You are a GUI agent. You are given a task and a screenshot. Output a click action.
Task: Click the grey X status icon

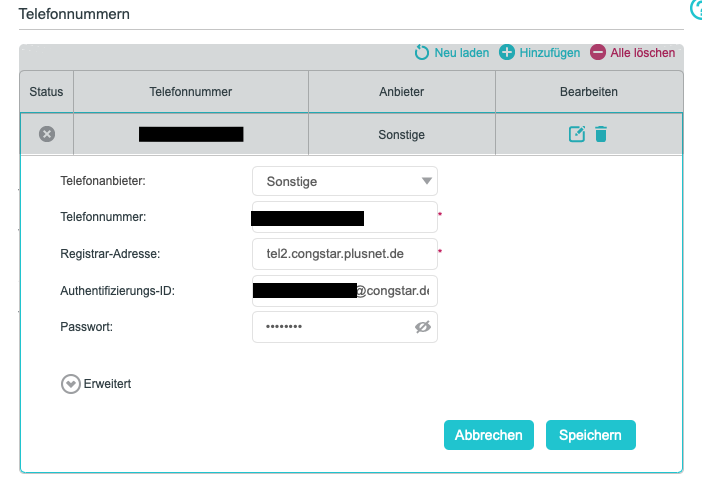click(x=46, y=134)
